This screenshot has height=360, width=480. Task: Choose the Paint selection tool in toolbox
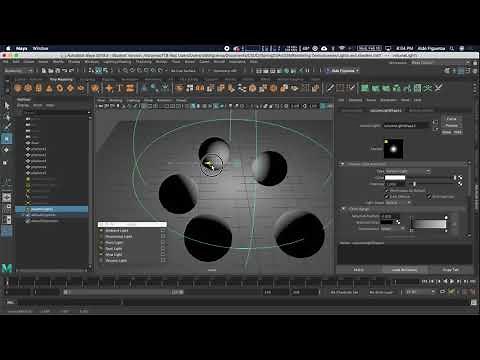click(x=7, y=127)
